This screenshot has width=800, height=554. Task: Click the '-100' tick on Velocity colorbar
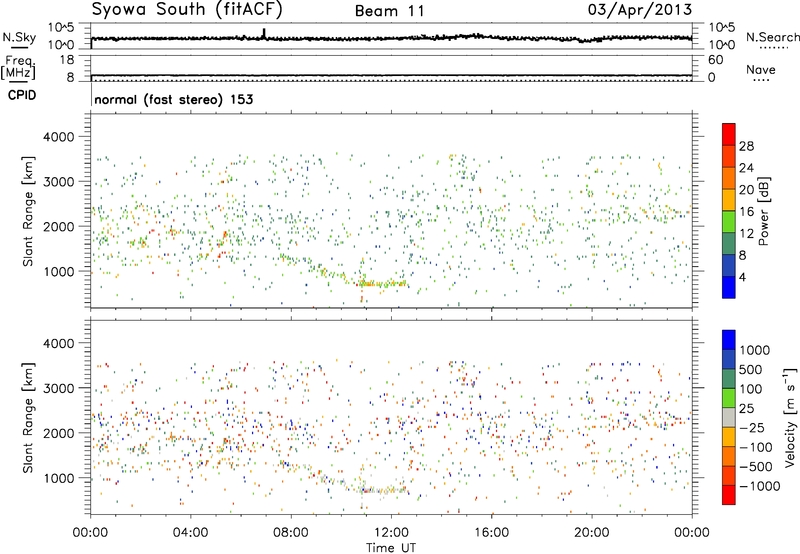coord(756,447)
